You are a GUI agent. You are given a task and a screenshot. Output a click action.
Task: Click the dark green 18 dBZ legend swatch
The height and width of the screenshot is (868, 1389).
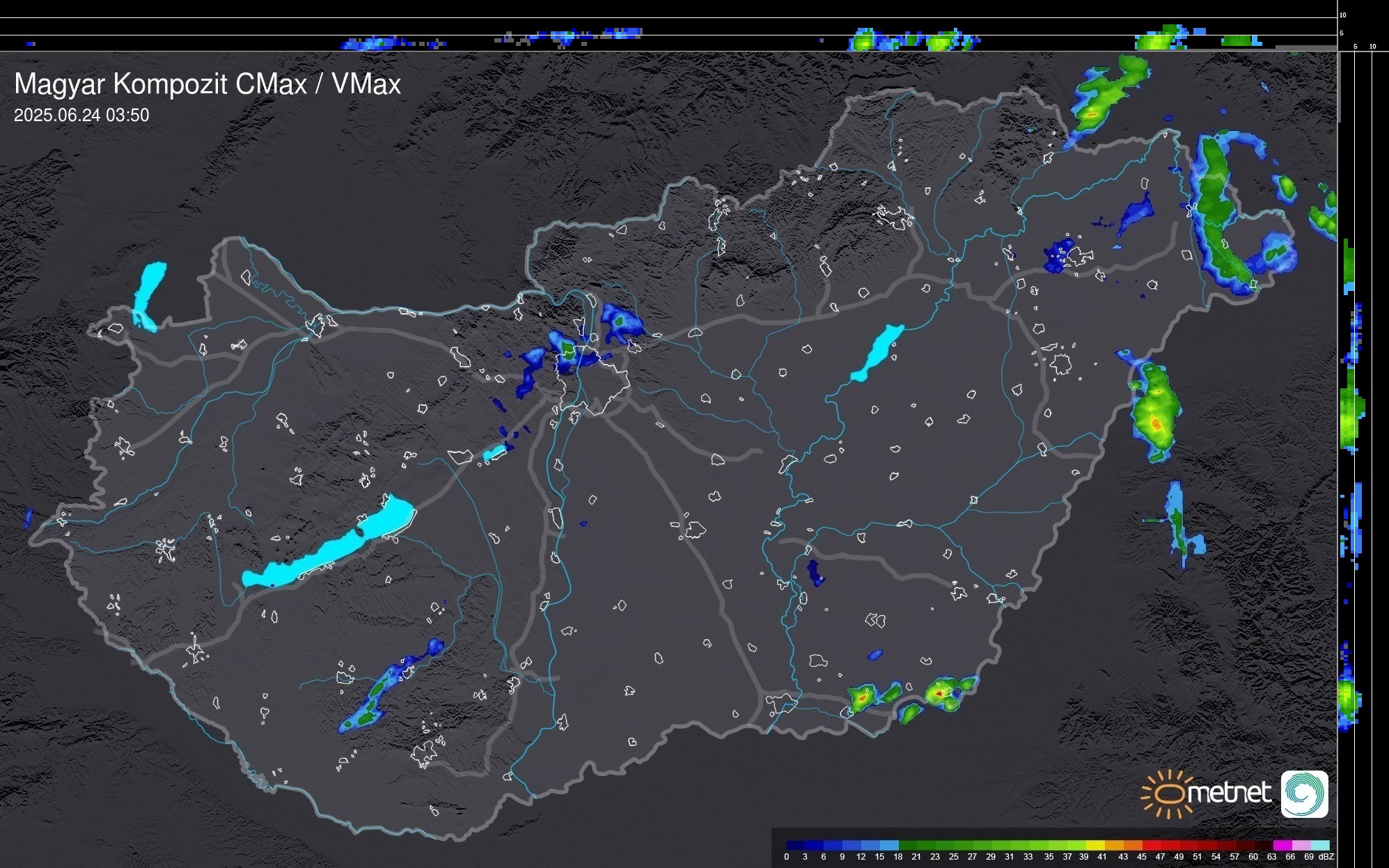point(908,845)
